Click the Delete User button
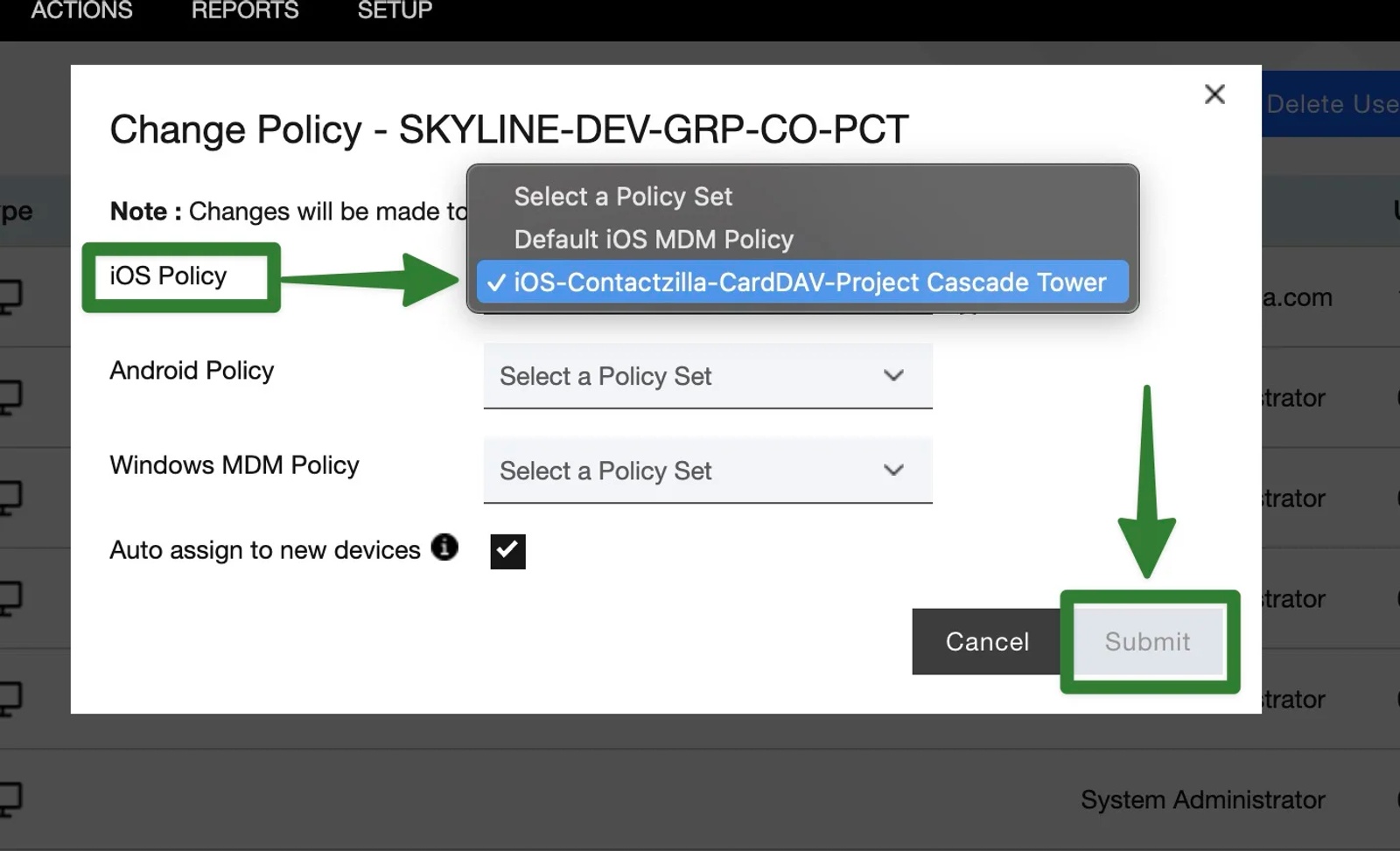The width and height of the screenshot is (1400, 851). (1330, 103)
